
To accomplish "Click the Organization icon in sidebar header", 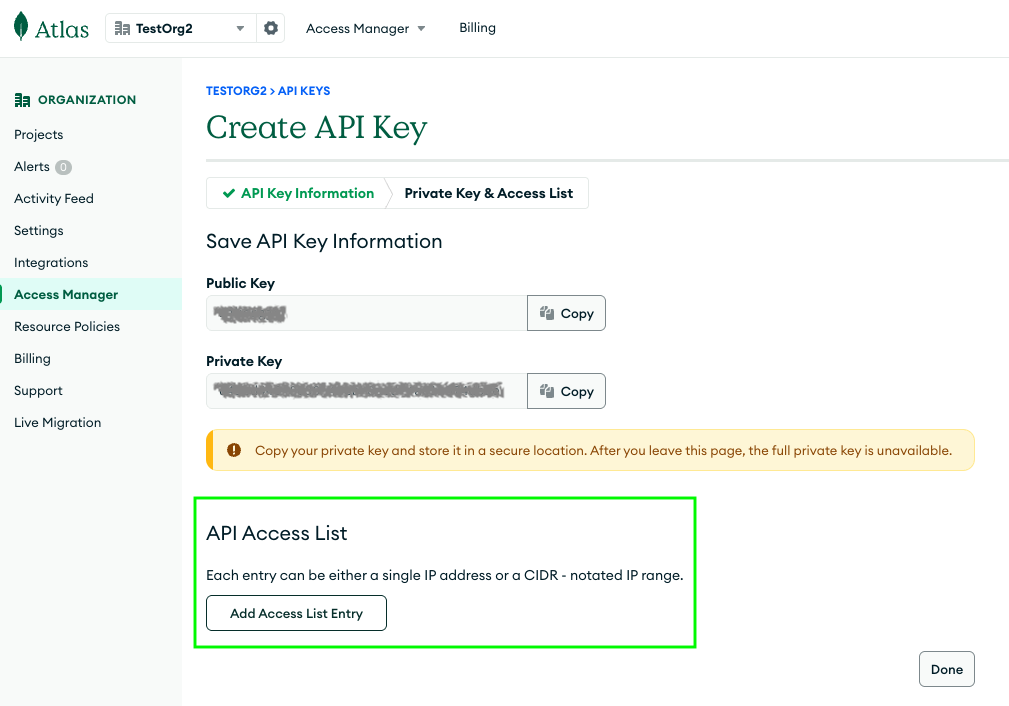I will click(x=23, y=100).
